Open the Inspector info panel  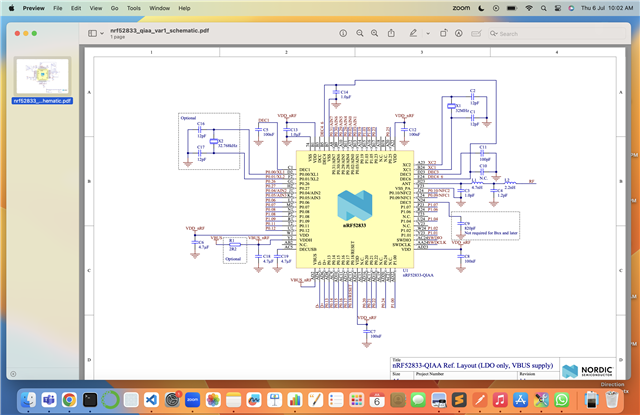343,33
